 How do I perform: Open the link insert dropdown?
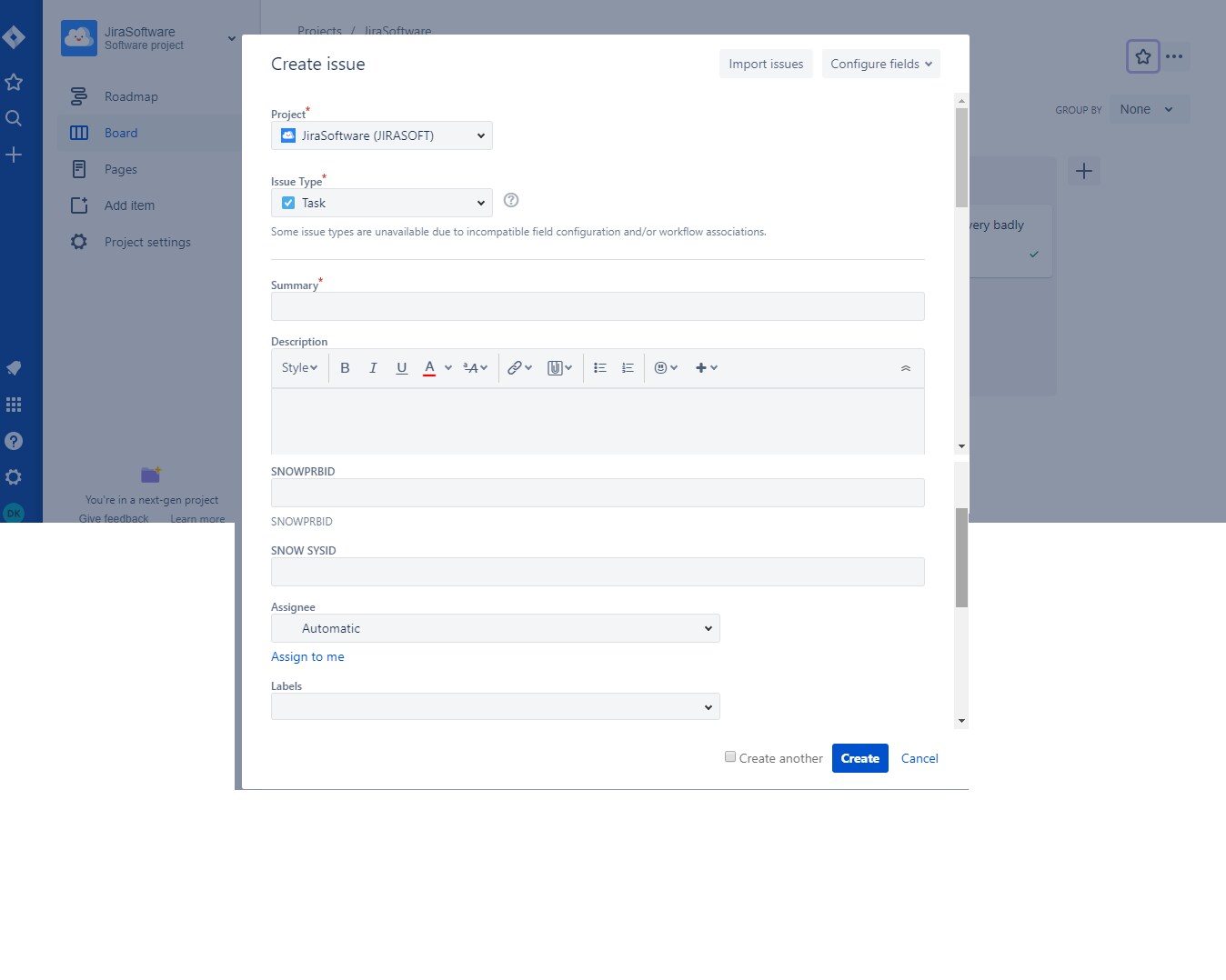[519, 368]
